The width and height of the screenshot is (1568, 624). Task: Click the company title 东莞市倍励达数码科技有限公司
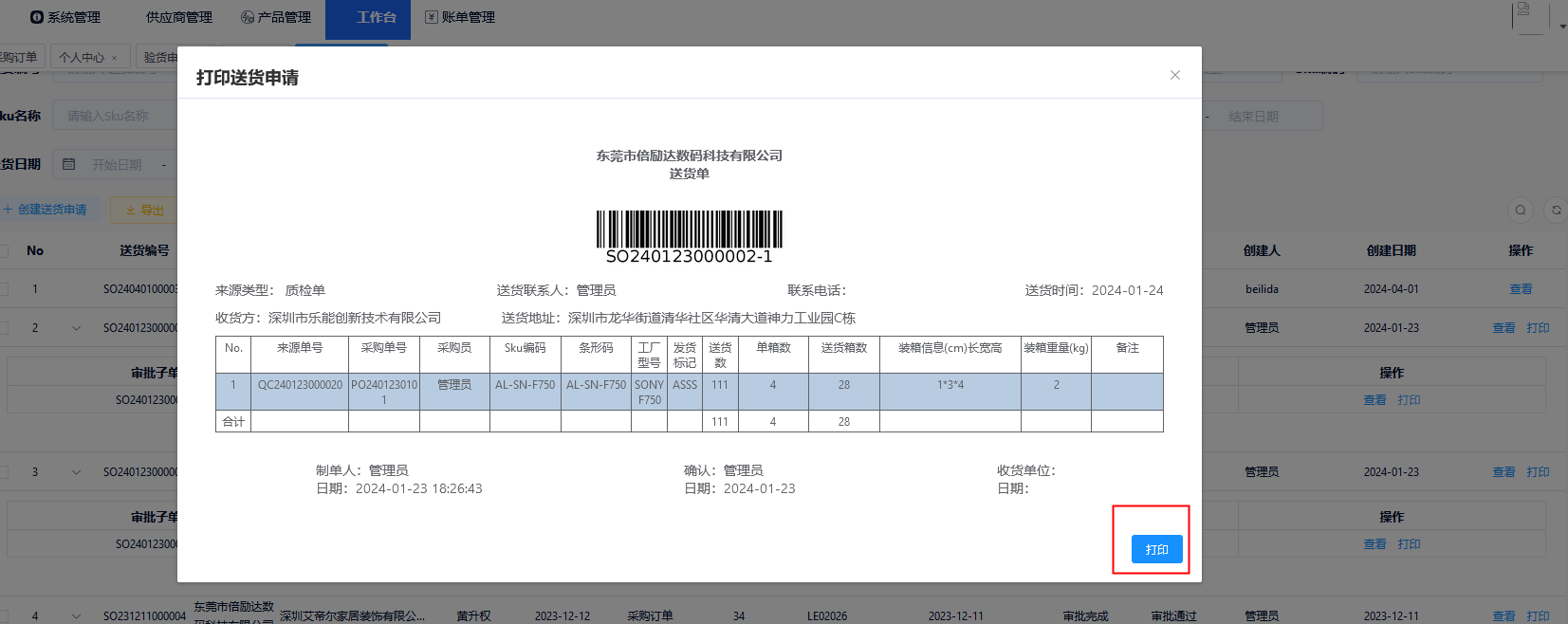pos(690,156)
